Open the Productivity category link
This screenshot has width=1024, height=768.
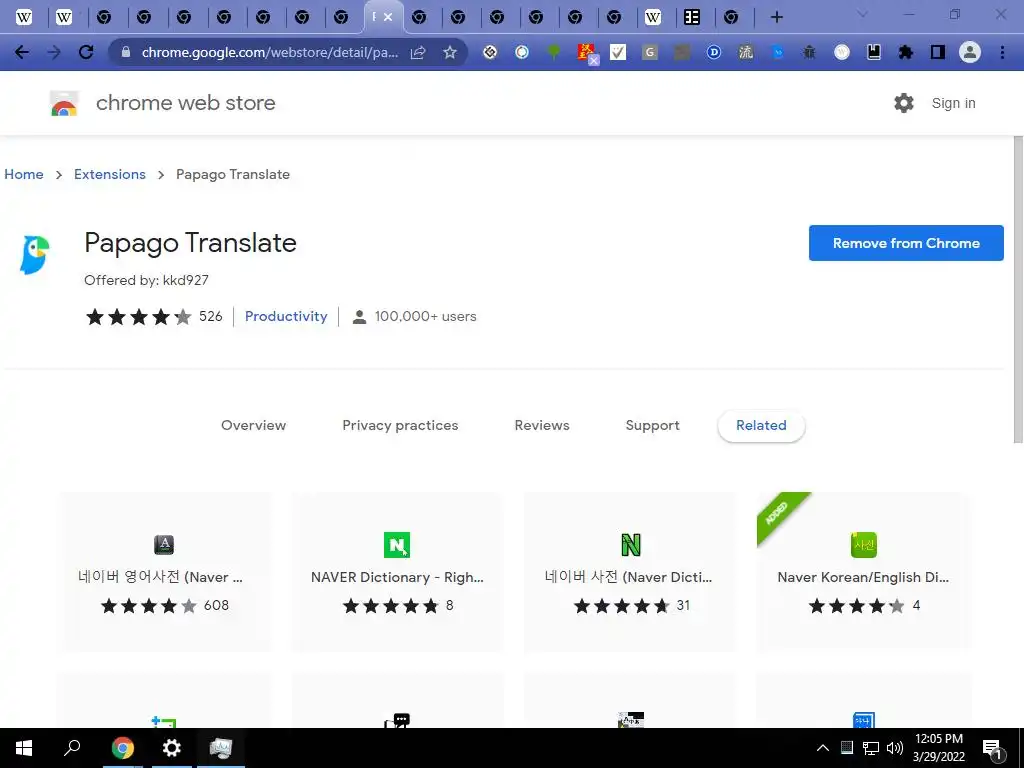(286, 316)
